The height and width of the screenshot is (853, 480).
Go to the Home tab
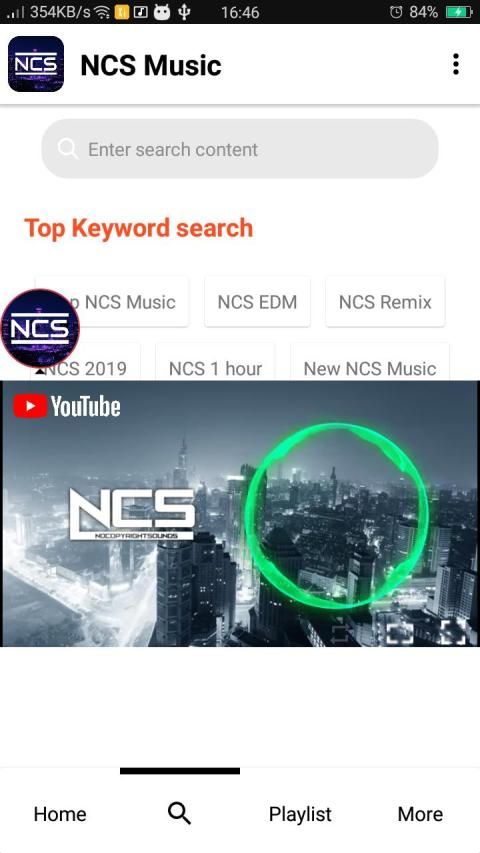[x=60, y=814]
